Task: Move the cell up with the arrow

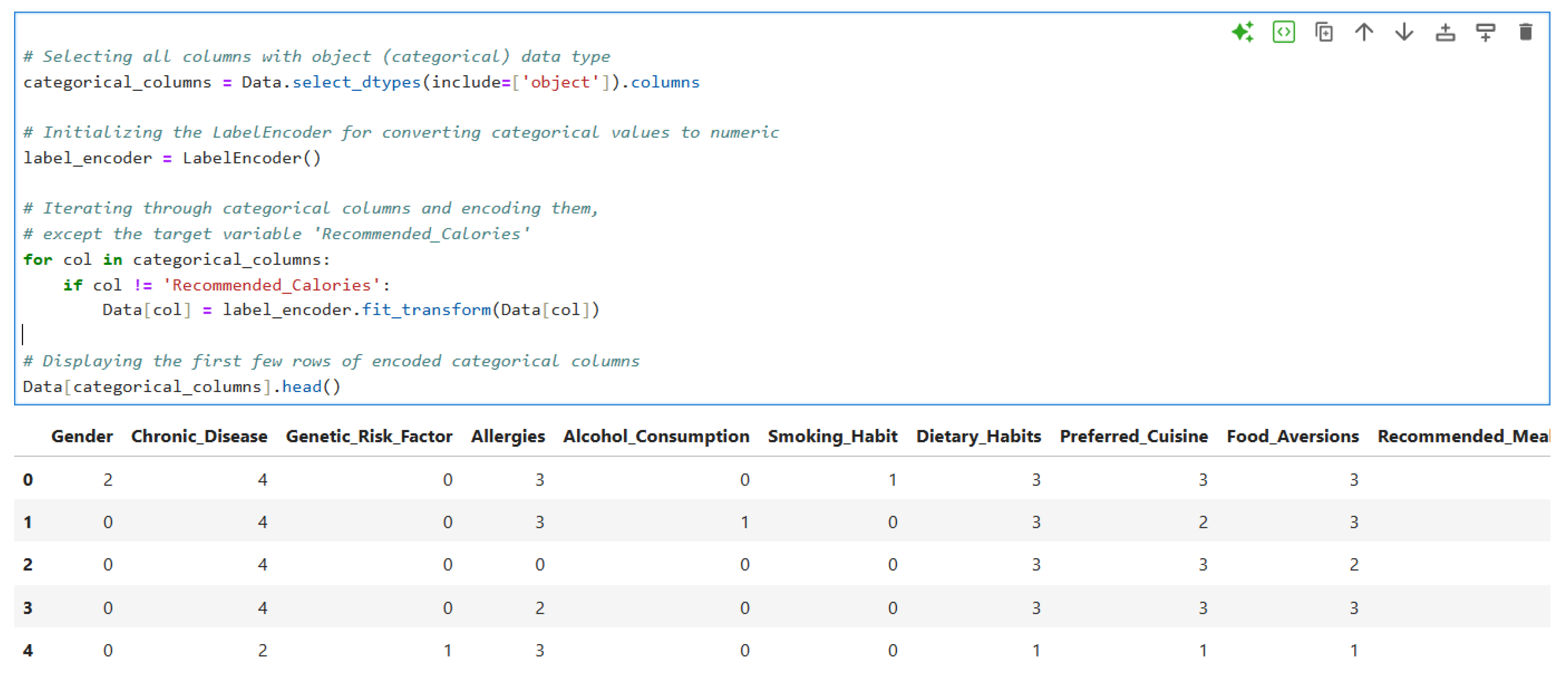Action: point(1364,32)
